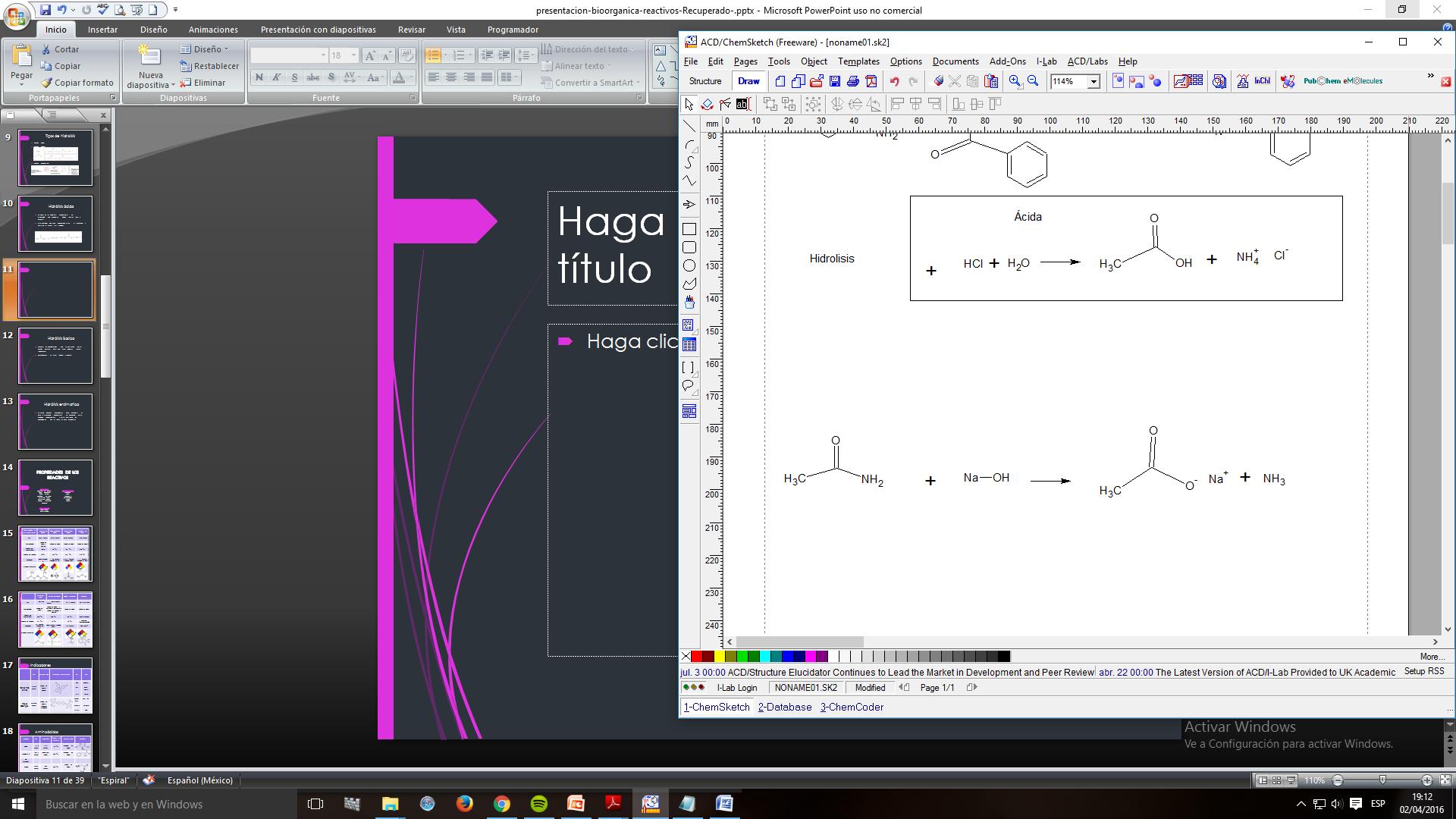This screenshot has width=1456, height=819.
Task: Click the InChI generation icon
Action: pyautogui.click(x=1262, y=81)
